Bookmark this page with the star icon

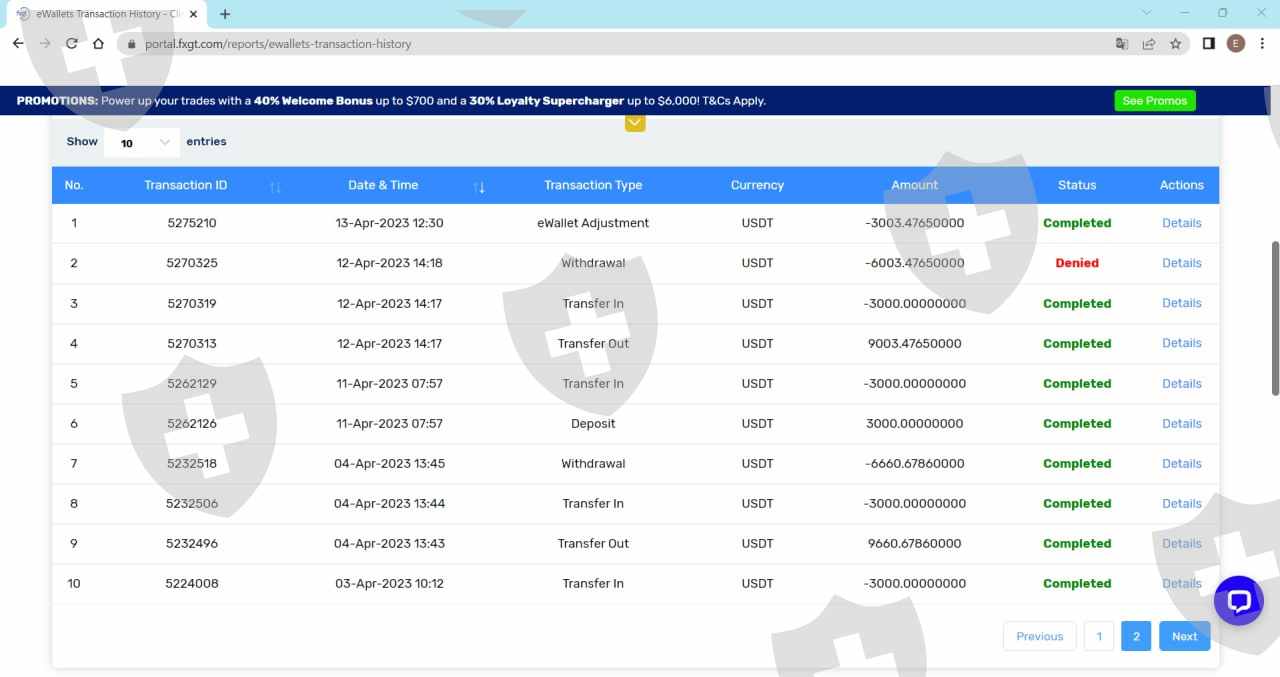point(1176,44)
